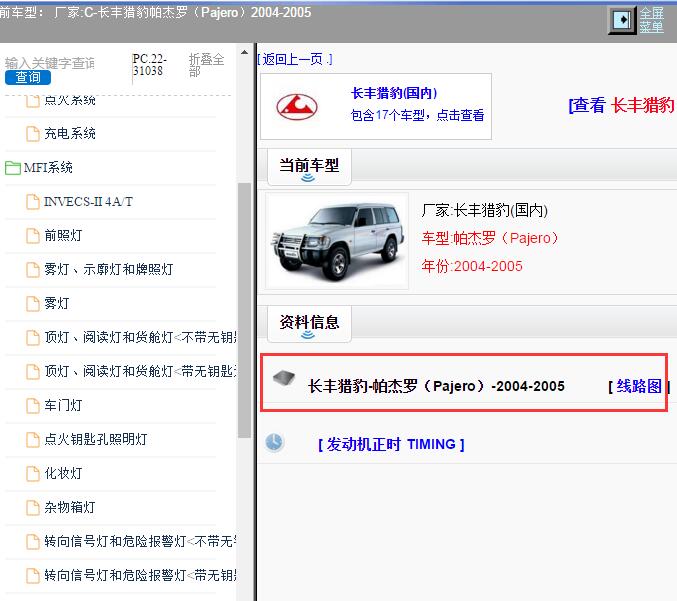Click 查看 长丰猎豹 link at right
The width and height of the screenshot is (677, 601).
[622, 105]
